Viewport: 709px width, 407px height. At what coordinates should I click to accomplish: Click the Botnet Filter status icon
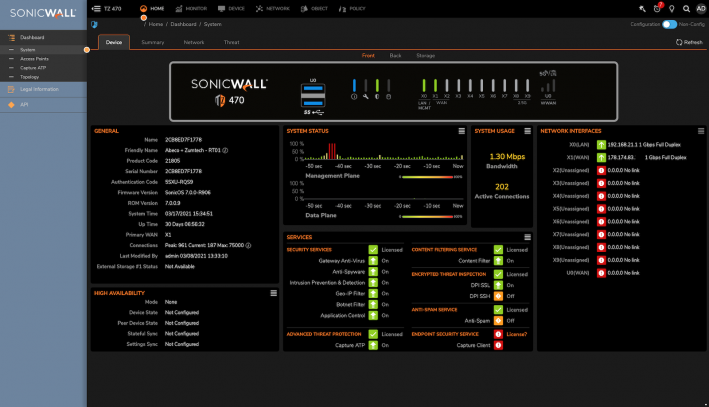[373, 304]
